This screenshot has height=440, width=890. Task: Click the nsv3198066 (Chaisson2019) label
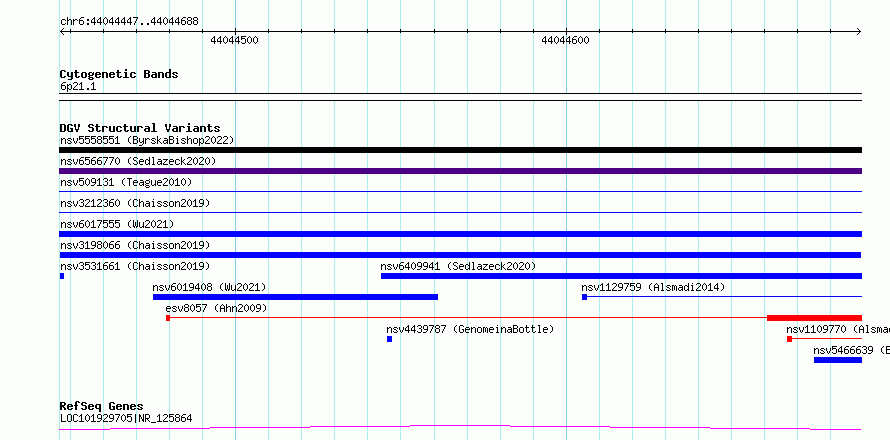coord(135,245)
